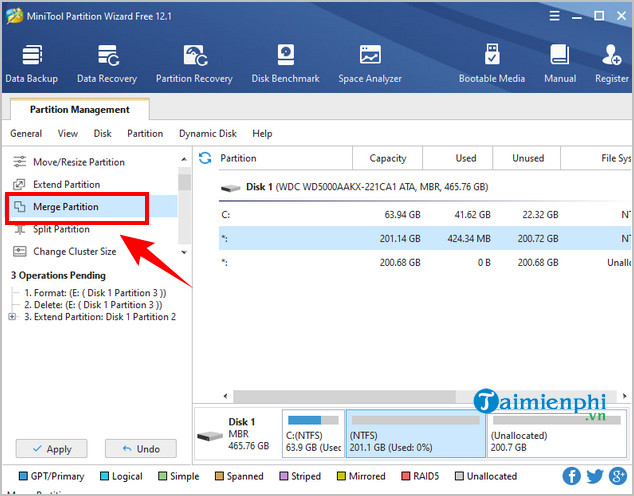Select the Disk 1 WDC header row

click(x=425, y=187)
